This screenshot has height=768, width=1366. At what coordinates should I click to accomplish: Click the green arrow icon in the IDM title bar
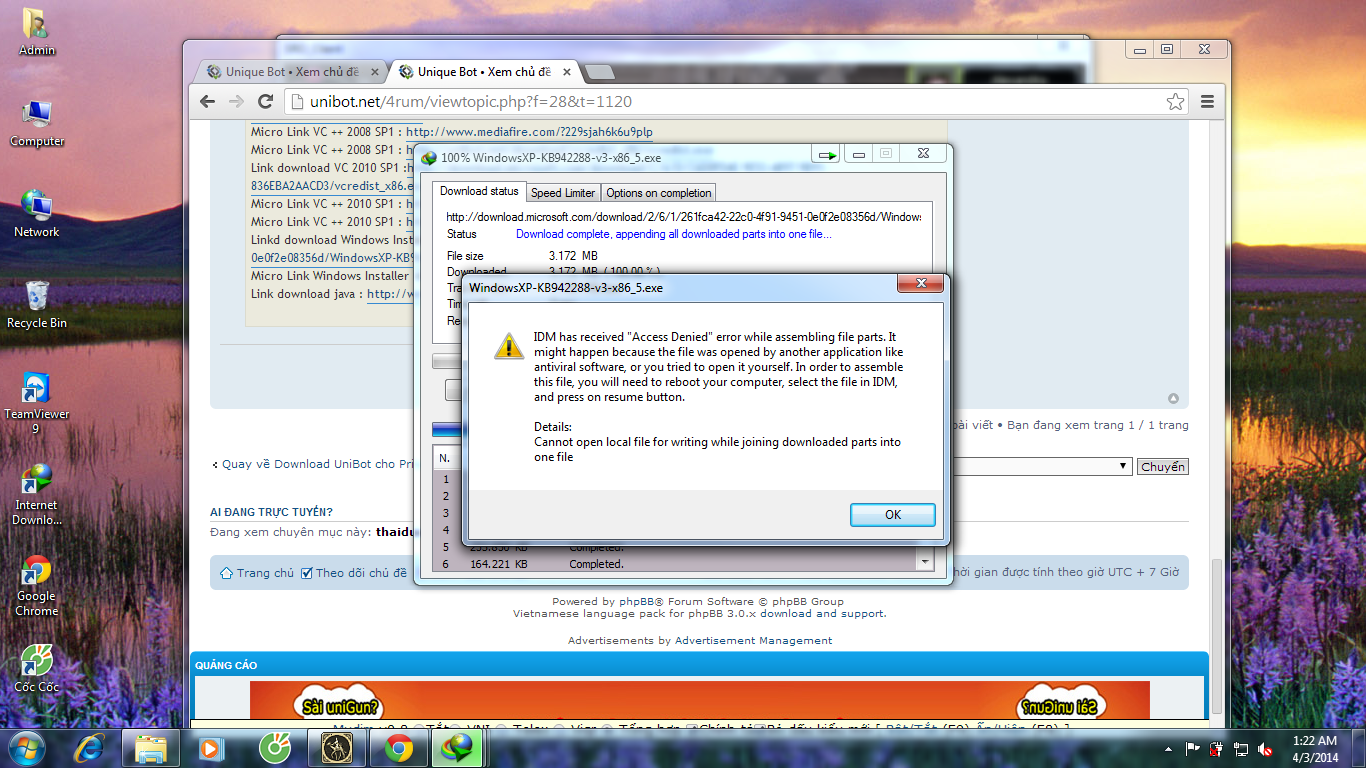pyautogui.click(x=827, y=155)
